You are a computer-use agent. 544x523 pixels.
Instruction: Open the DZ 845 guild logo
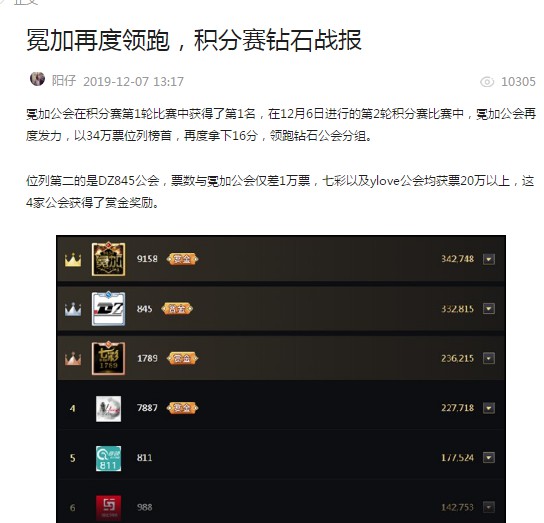(x=108, y=309)
